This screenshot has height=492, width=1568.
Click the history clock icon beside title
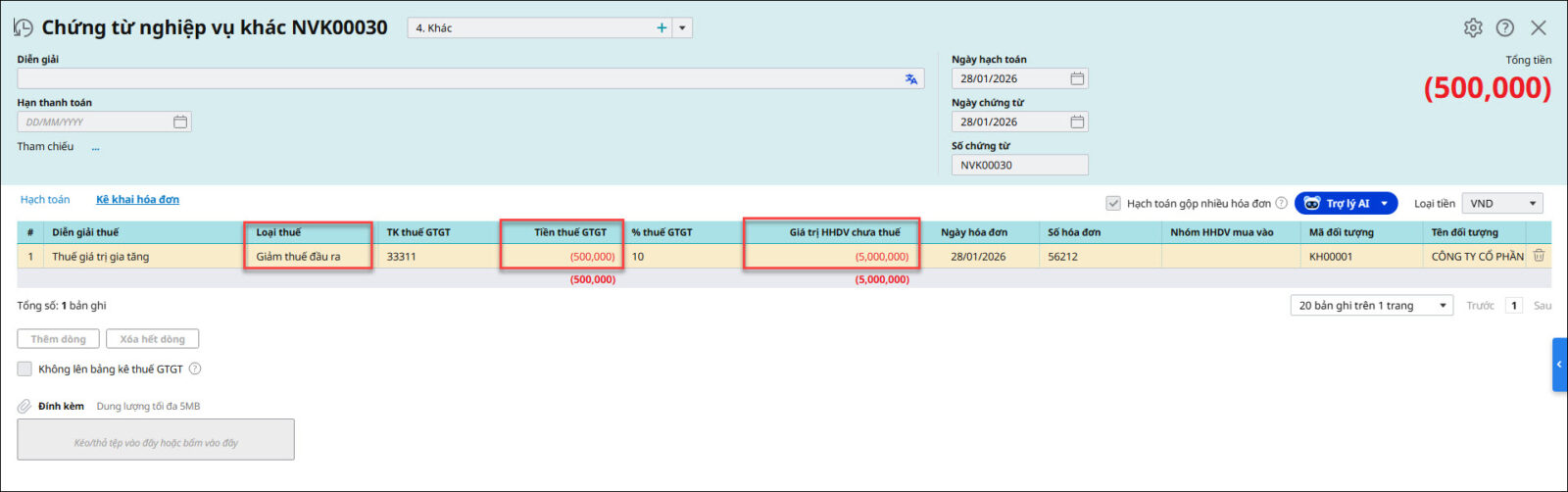[24, 28]
